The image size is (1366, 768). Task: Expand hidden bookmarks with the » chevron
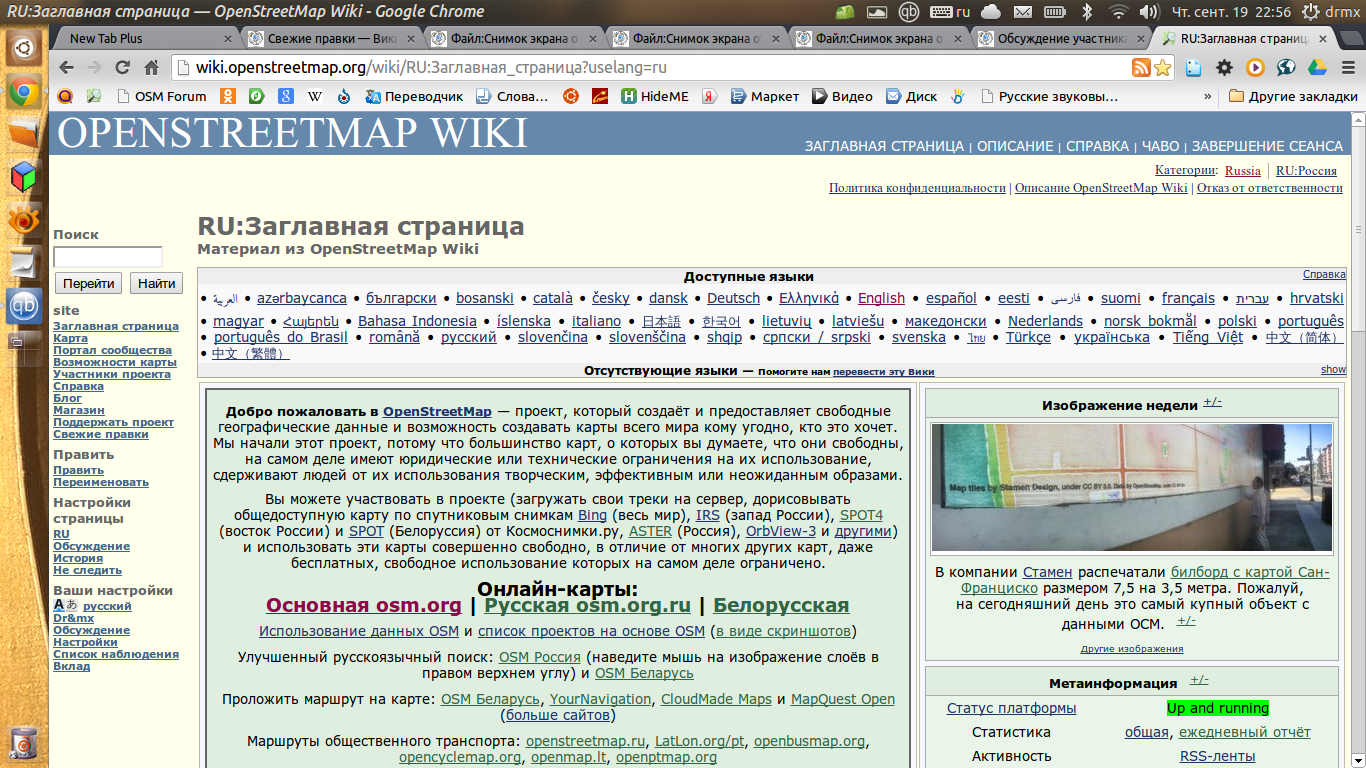pos(1207,97)
